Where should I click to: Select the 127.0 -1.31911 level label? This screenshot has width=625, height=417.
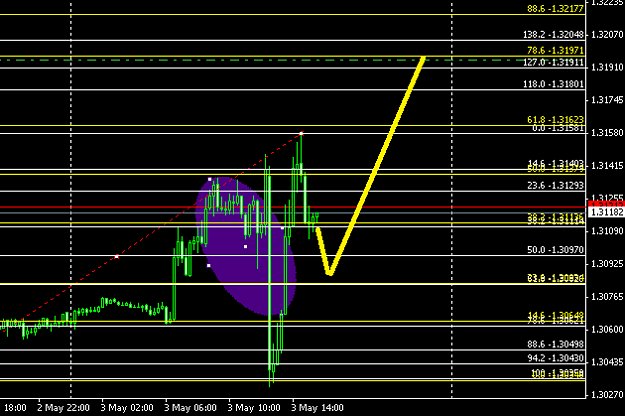[x=553, y=62]
